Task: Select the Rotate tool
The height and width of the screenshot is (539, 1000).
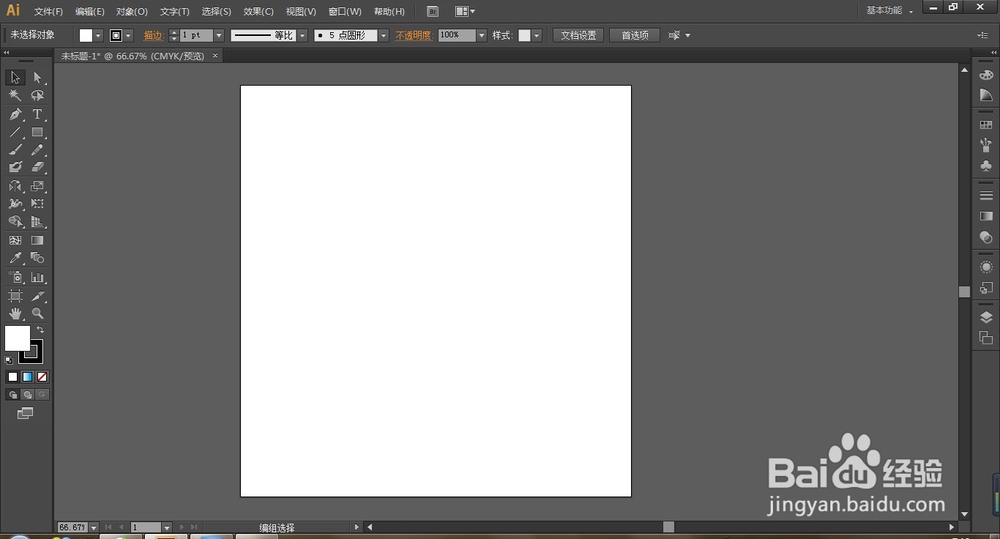Action: tap(15, 186)
